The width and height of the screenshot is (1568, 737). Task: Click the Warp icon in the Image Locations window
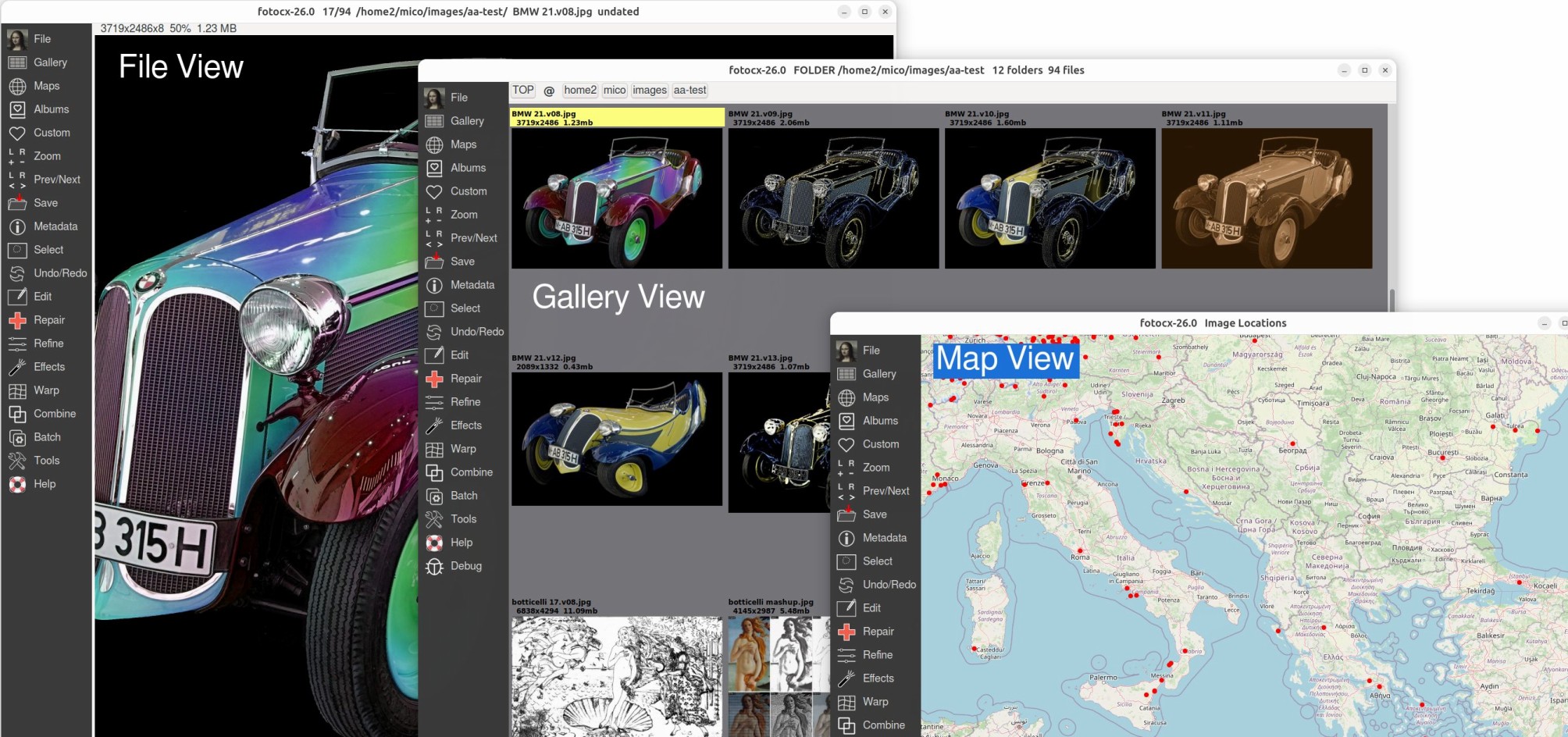[x=846, y=702]
